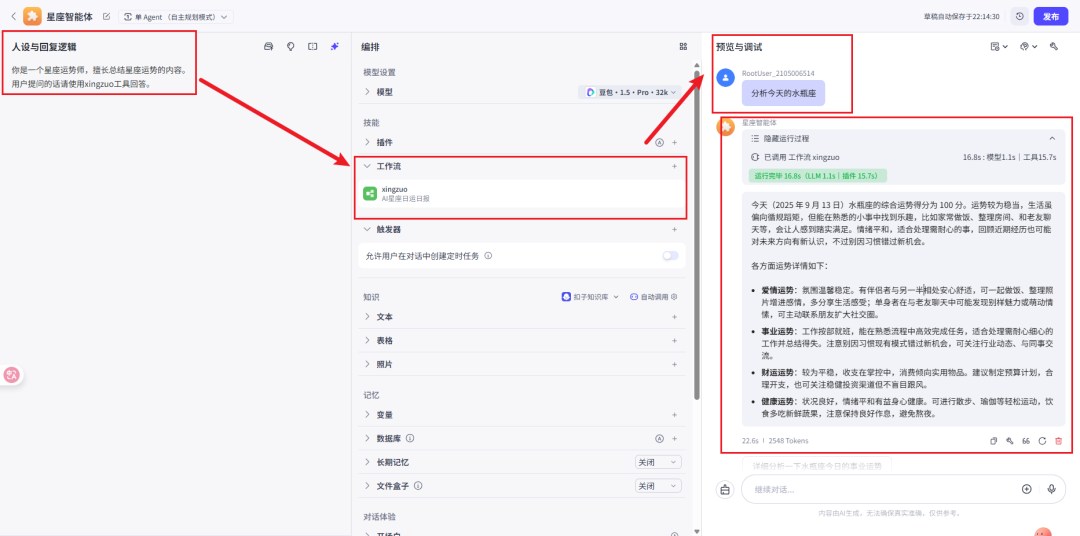Open the 长期记忆 关闭 dropdown
This screenshot has width=1080, height=536.
point(658,462)
